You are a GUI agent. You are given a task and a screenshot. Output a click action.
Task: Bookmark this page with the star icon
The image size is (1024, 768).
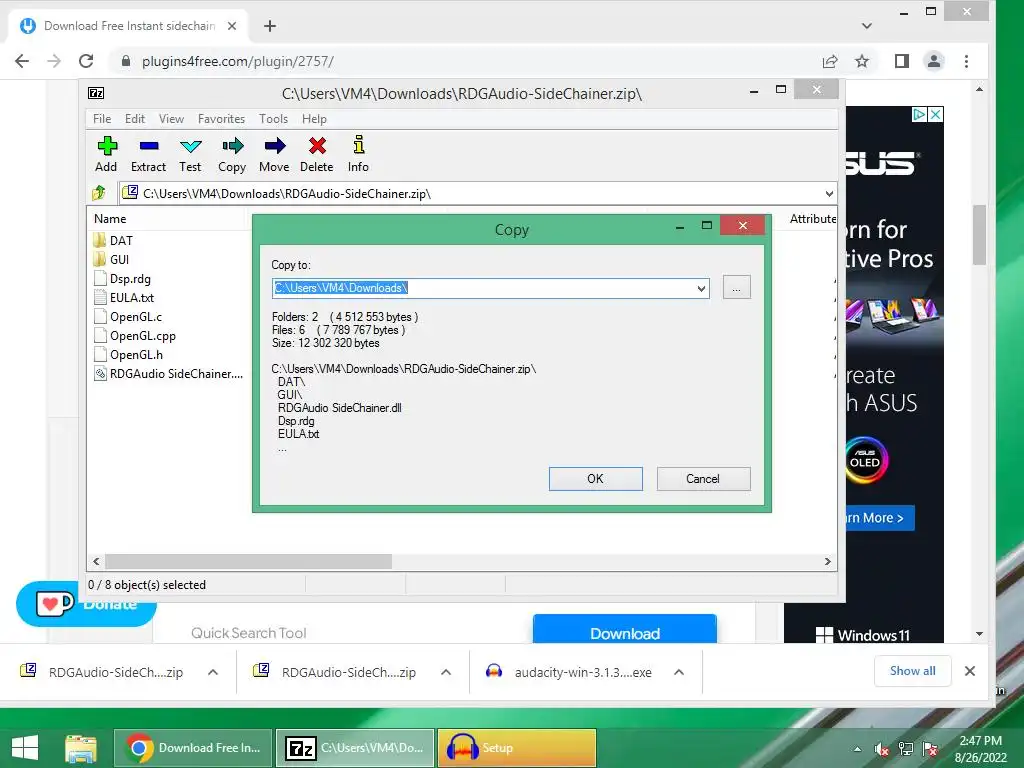pos(862,61)
